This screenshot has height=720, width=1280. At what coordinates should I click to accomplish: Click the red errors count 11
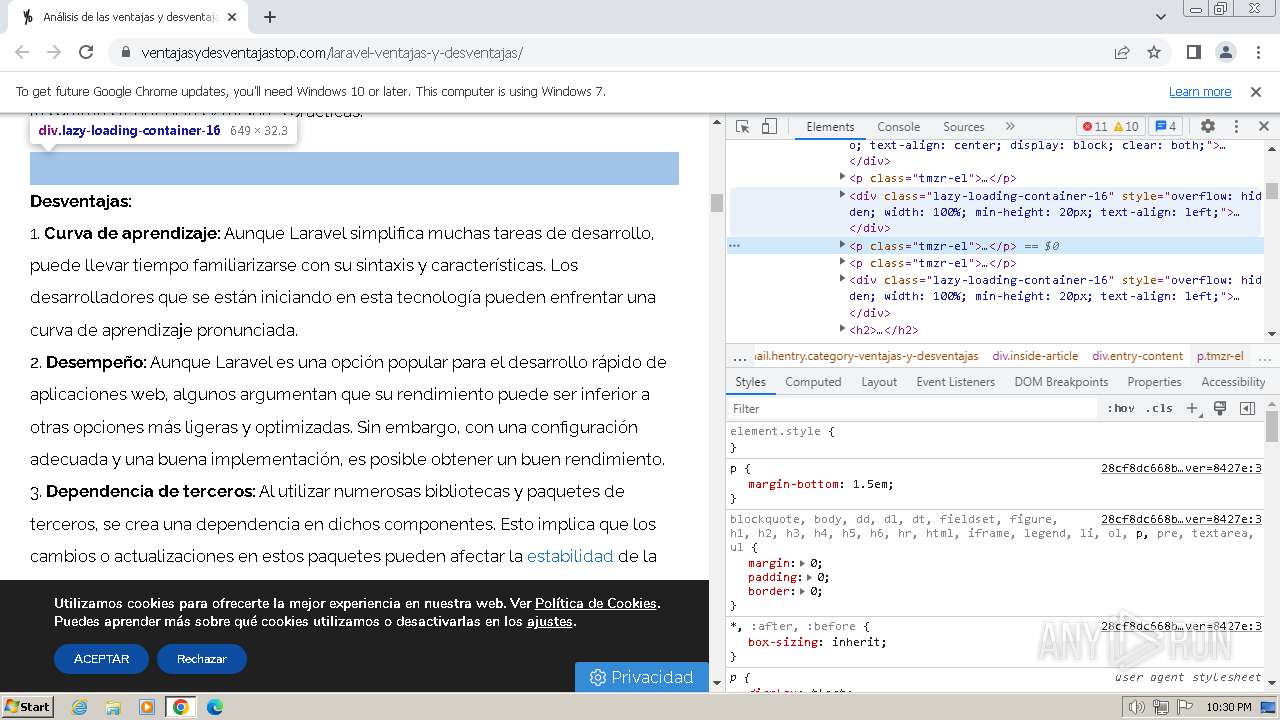1094,126
